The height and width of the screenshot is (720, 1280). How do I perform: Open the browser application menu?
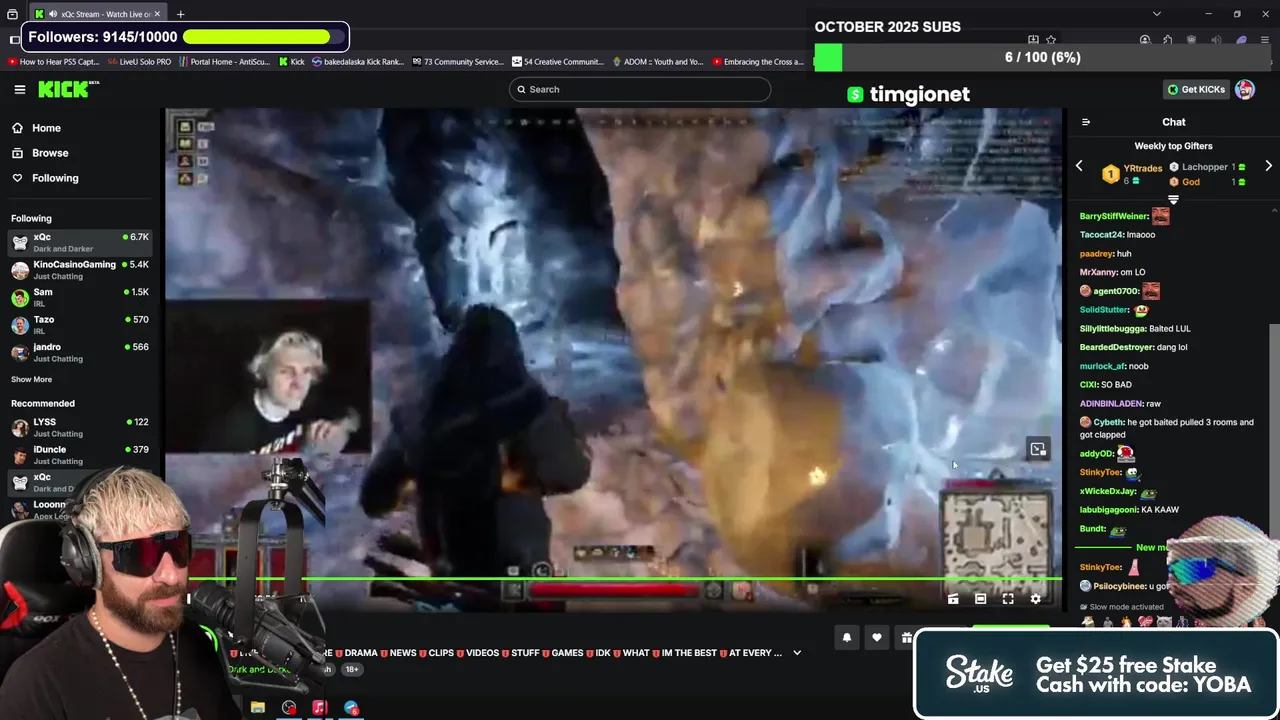click(x=1266, y=40)
